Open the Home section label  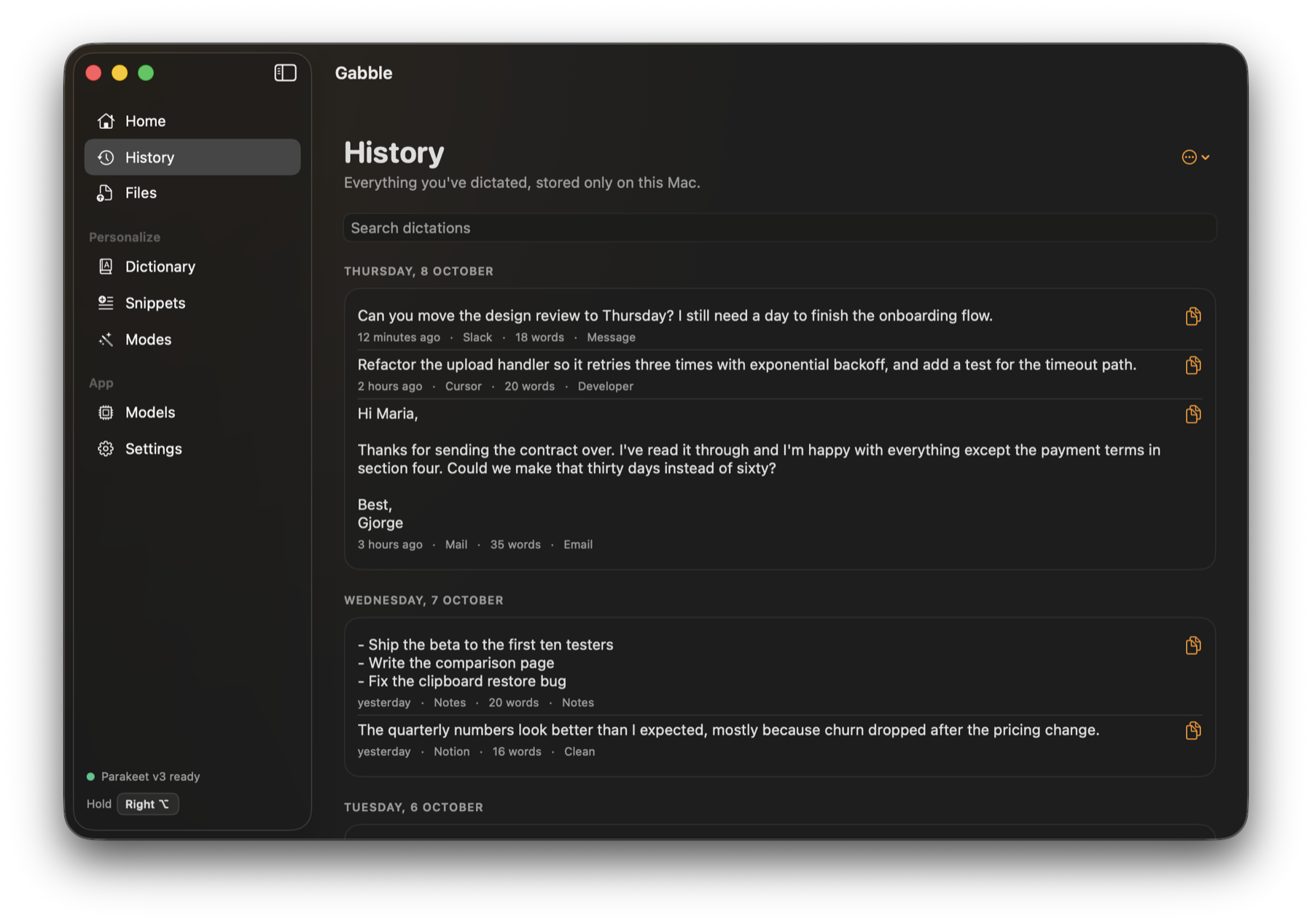[145, 121]
